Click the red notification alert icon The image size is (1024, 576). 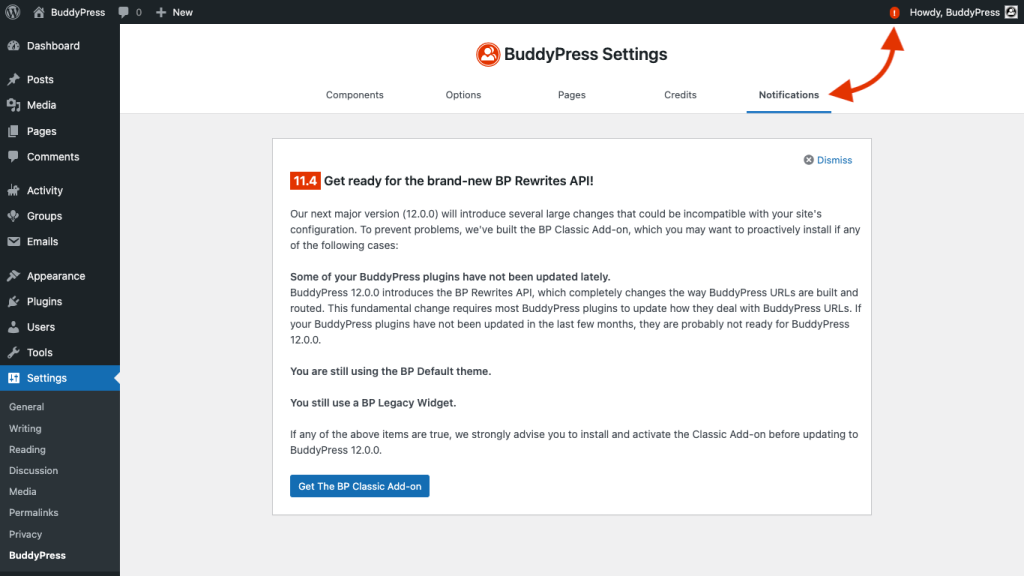tap(894, 12)
